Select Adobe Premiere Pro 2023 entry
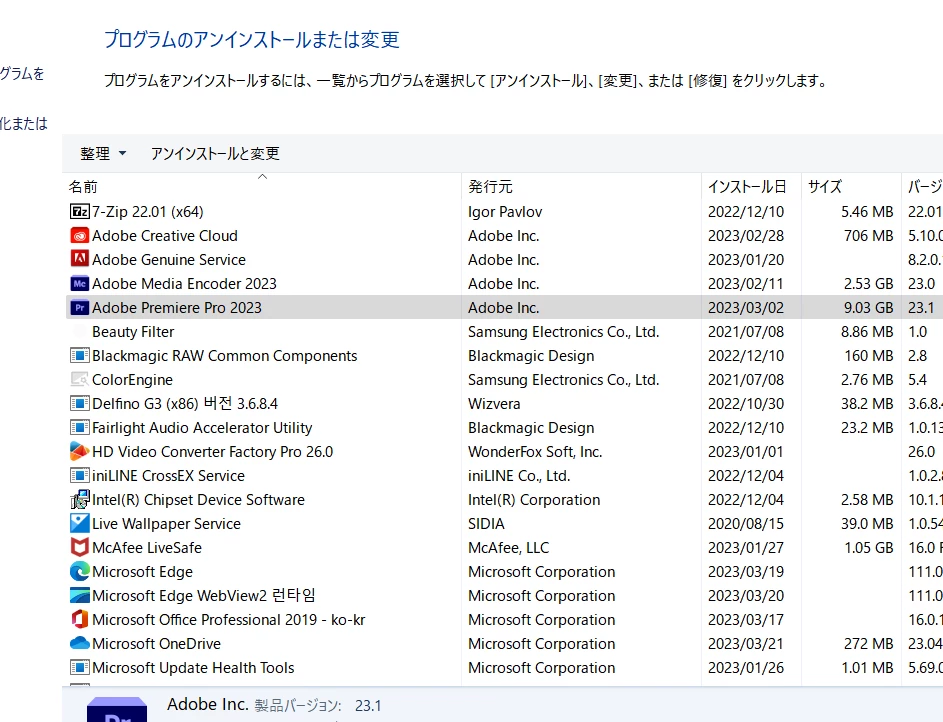 coord(177,308)
